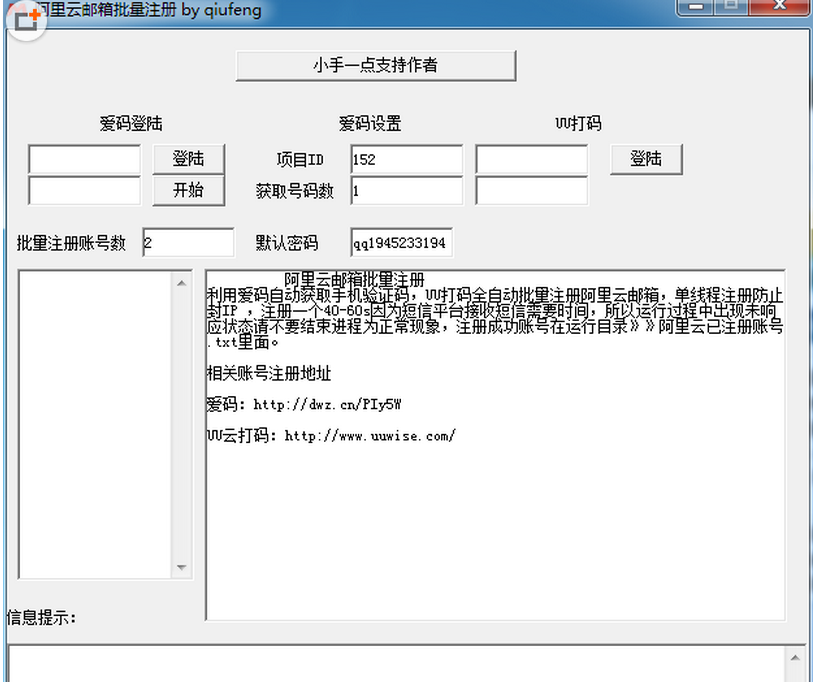Click the heading 阿里云邮箱批量注册 in description
This screenshot has height=682, width=816.
(x=354, y=280)
